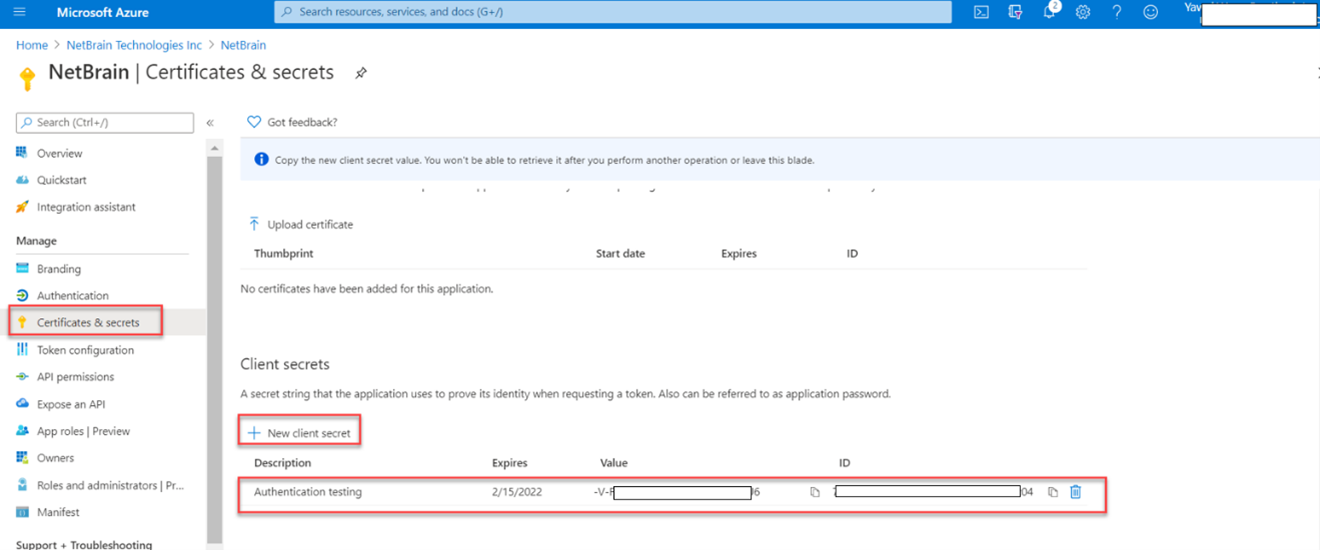Open the Azure portal hamburger menu
1320x550 pixels.
tap(19, 12)
